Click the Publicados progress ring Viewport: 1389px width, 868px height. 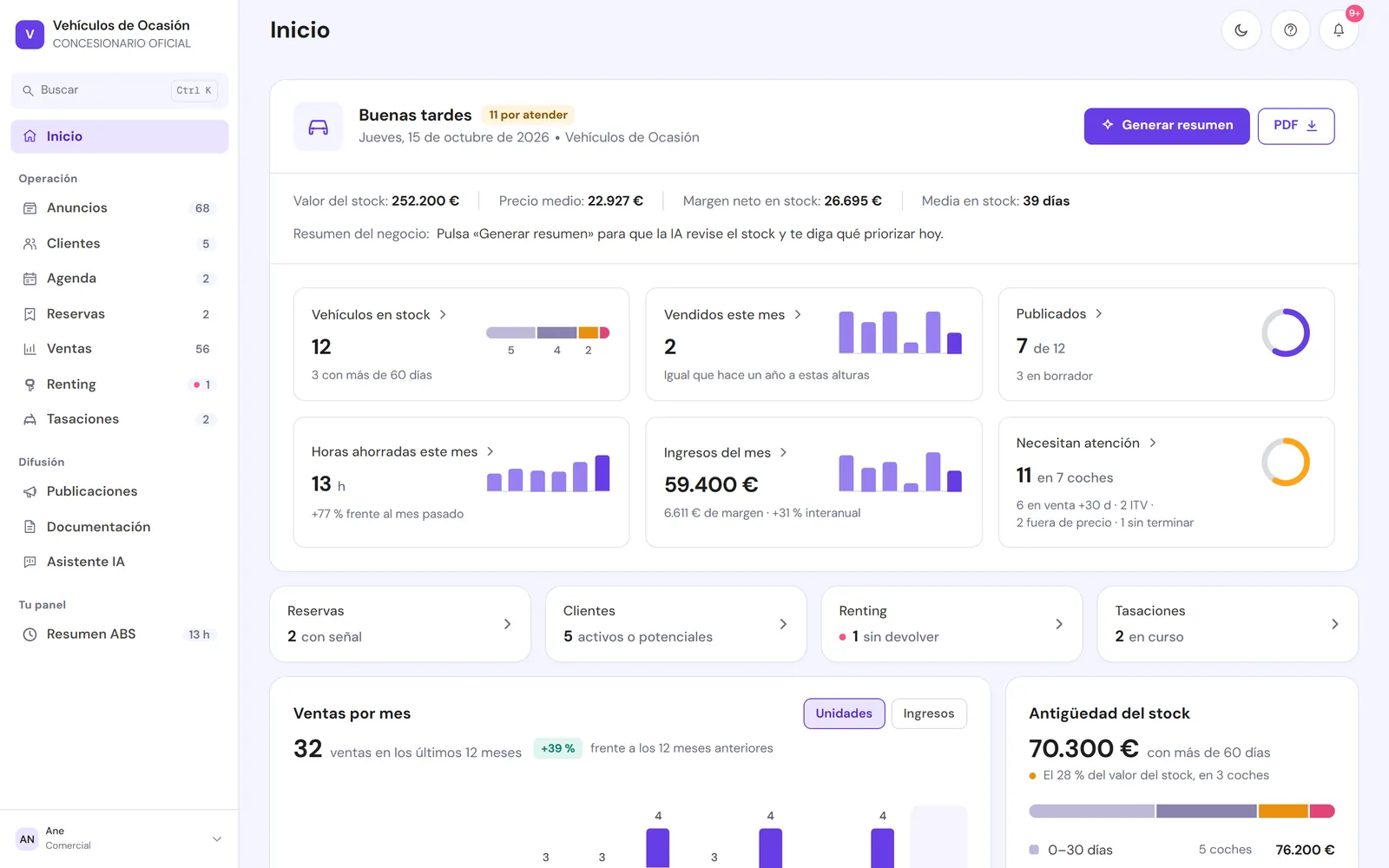tap(1286, 332)
